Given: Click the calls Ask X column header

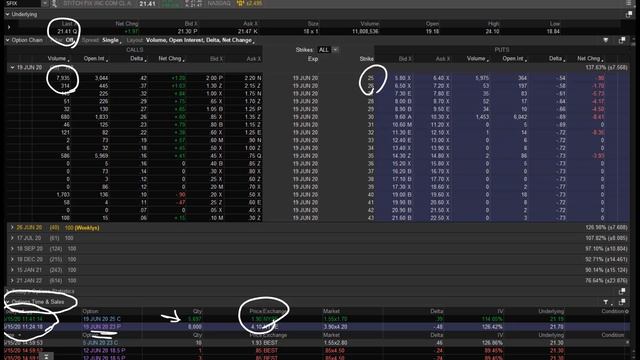Looking at the screenshot, I should (253, 59).
